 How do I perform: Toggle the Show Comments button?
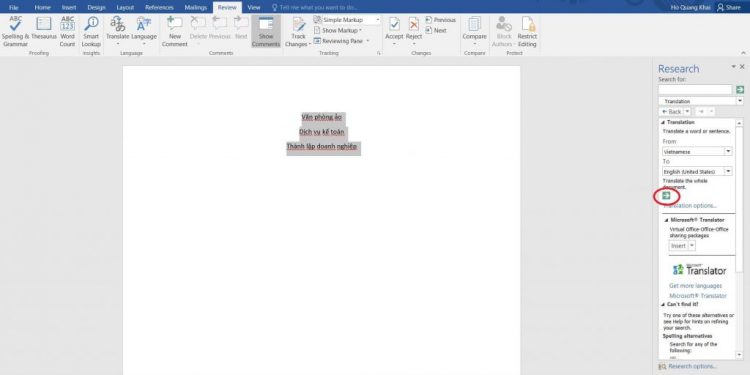click(x=265, y=32)
